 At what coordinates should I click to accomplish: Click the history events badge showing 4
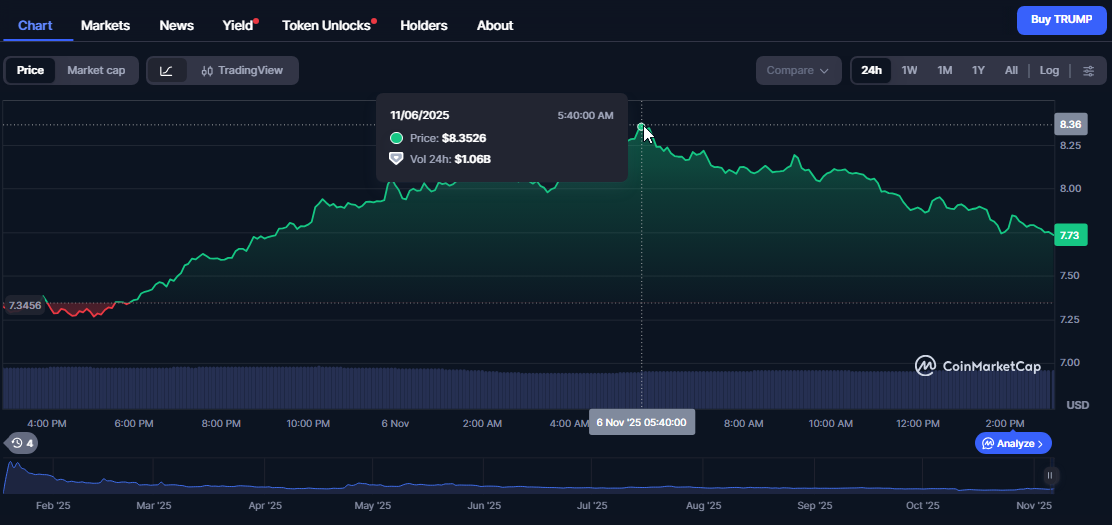21,443
